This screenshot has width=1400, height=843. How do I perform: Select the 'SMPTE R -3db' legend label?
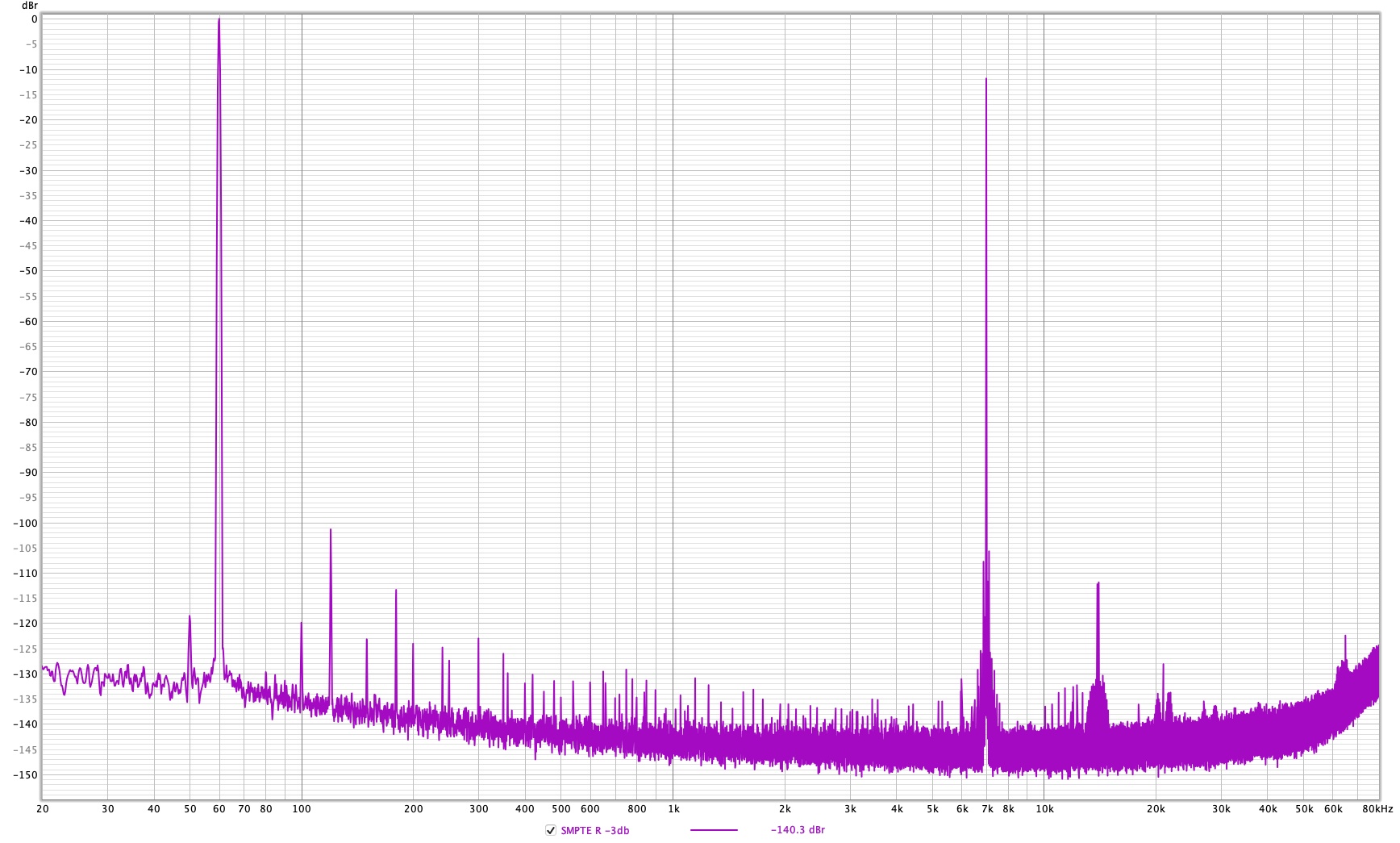click(x=595, y=830)
